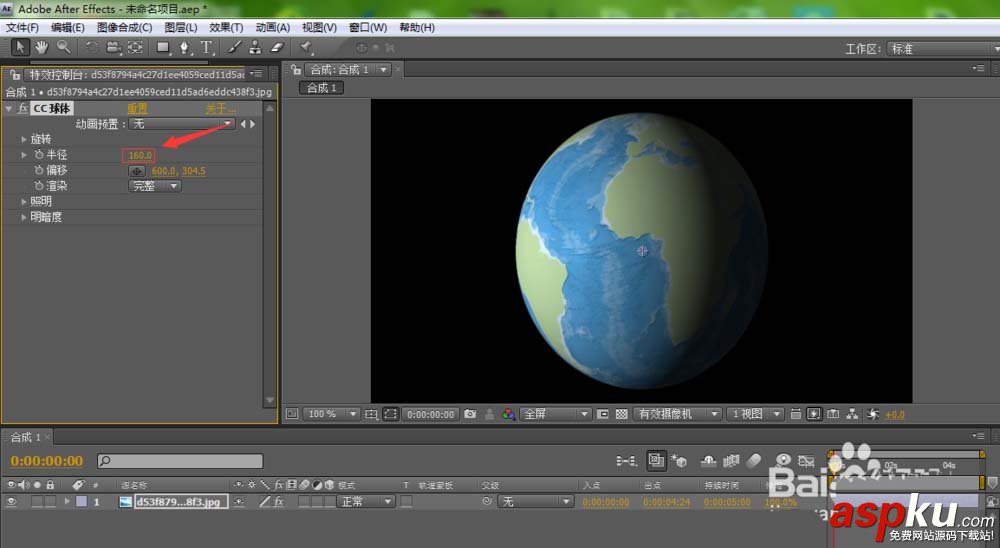Select the Eraser tool
The width and height of the screenshot is (1000, 548).
click(277, 47)
